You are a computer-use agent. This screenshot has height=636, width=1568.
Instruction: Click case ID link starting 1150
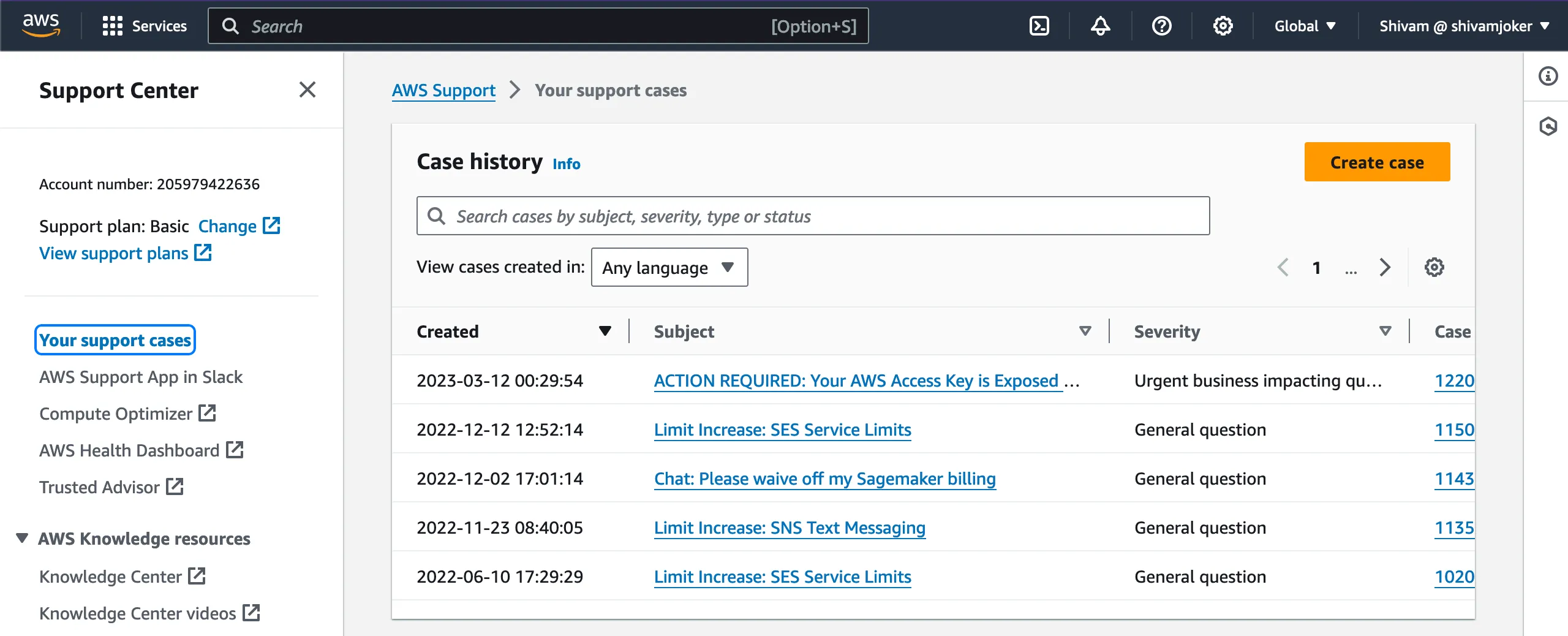1454,430
